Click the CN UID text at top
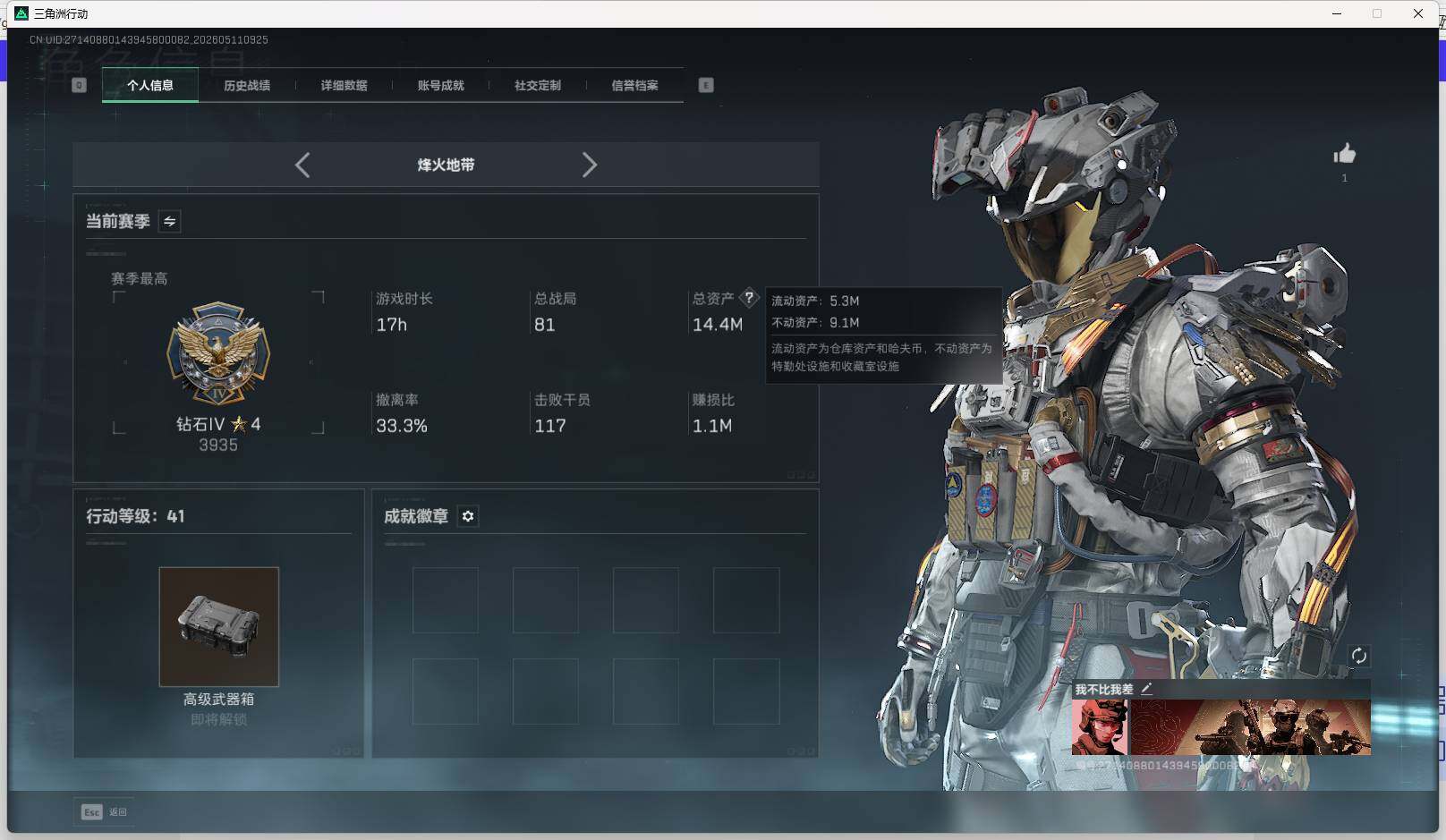The image size is (1446, 840). [x=149, y=39]
